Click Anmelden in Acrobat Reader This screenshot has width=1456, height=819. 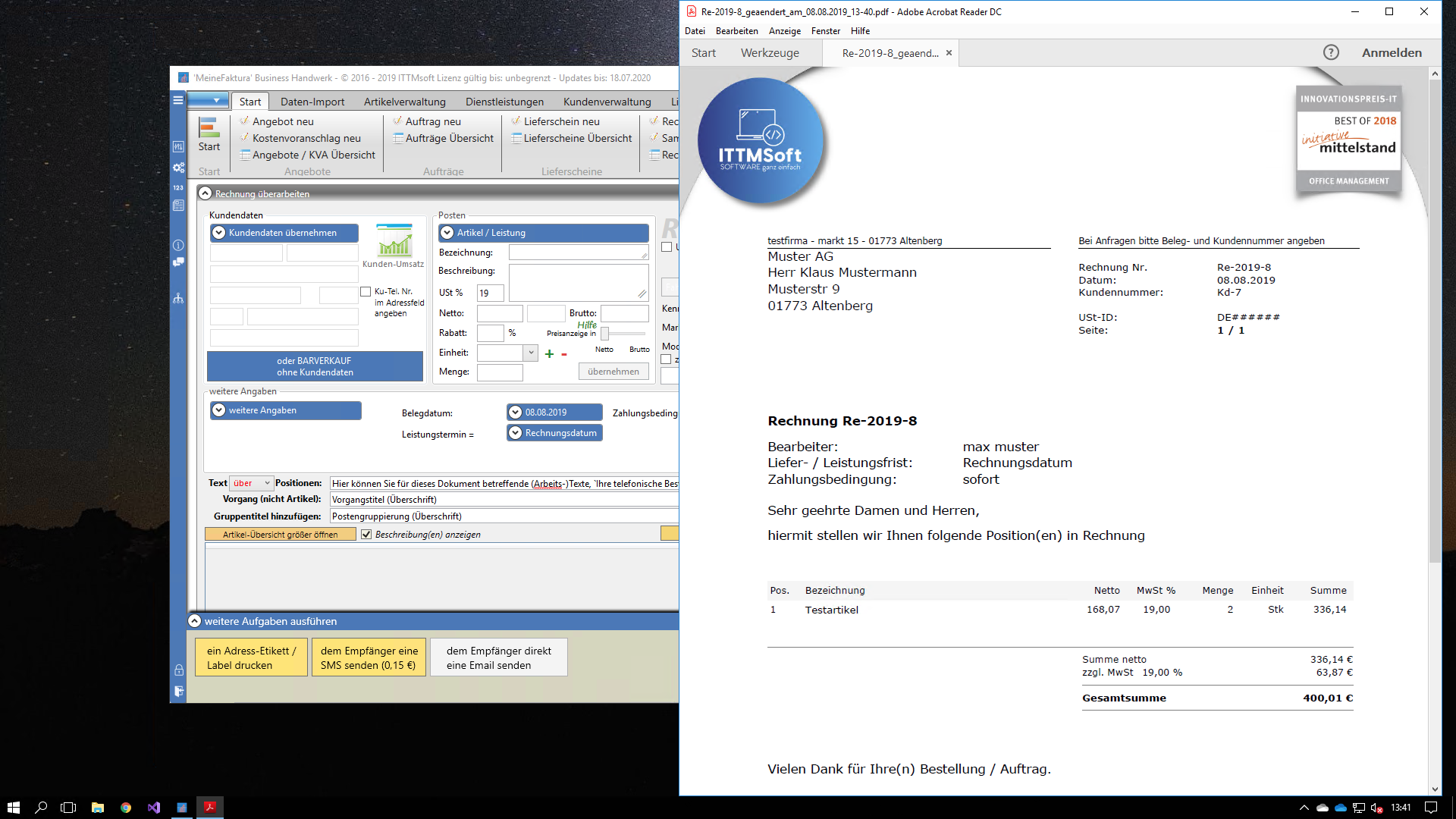[1392, 52]
